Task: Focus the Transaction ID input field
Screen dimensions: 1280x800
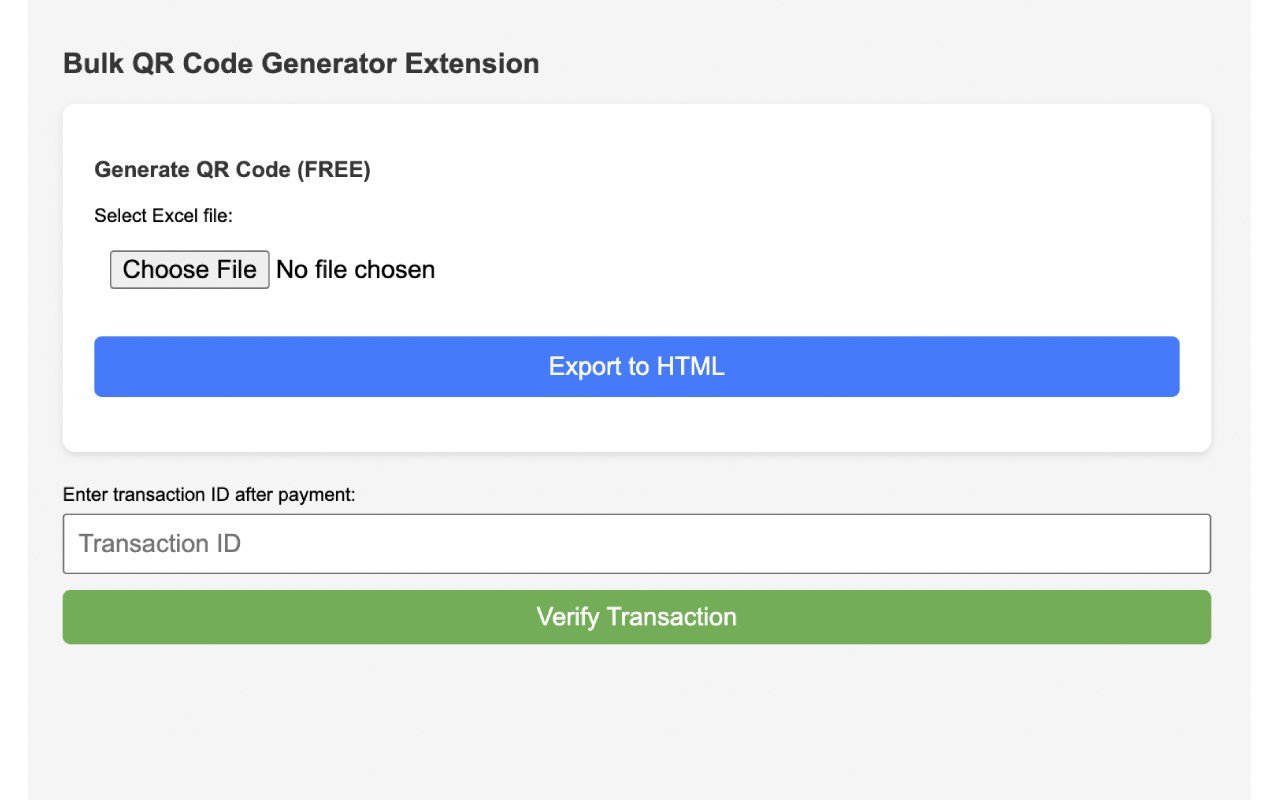Action: 636,544
